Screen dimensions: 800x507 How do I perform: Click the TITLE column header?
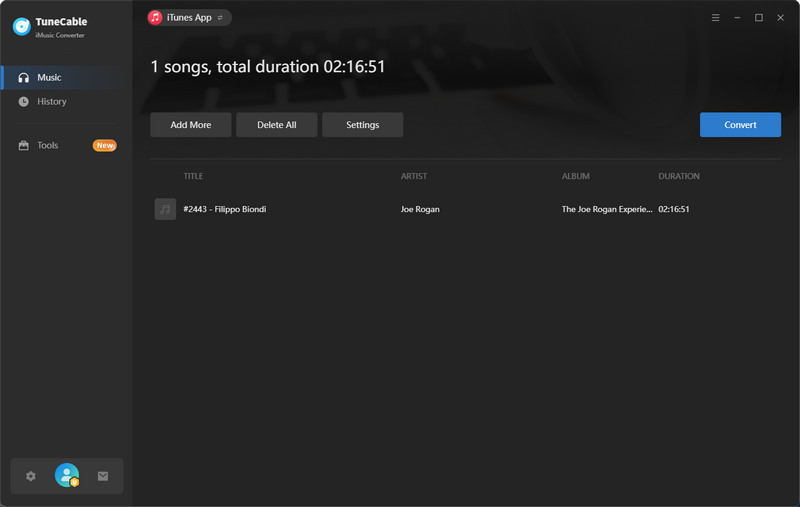click(x=193, y=176)
